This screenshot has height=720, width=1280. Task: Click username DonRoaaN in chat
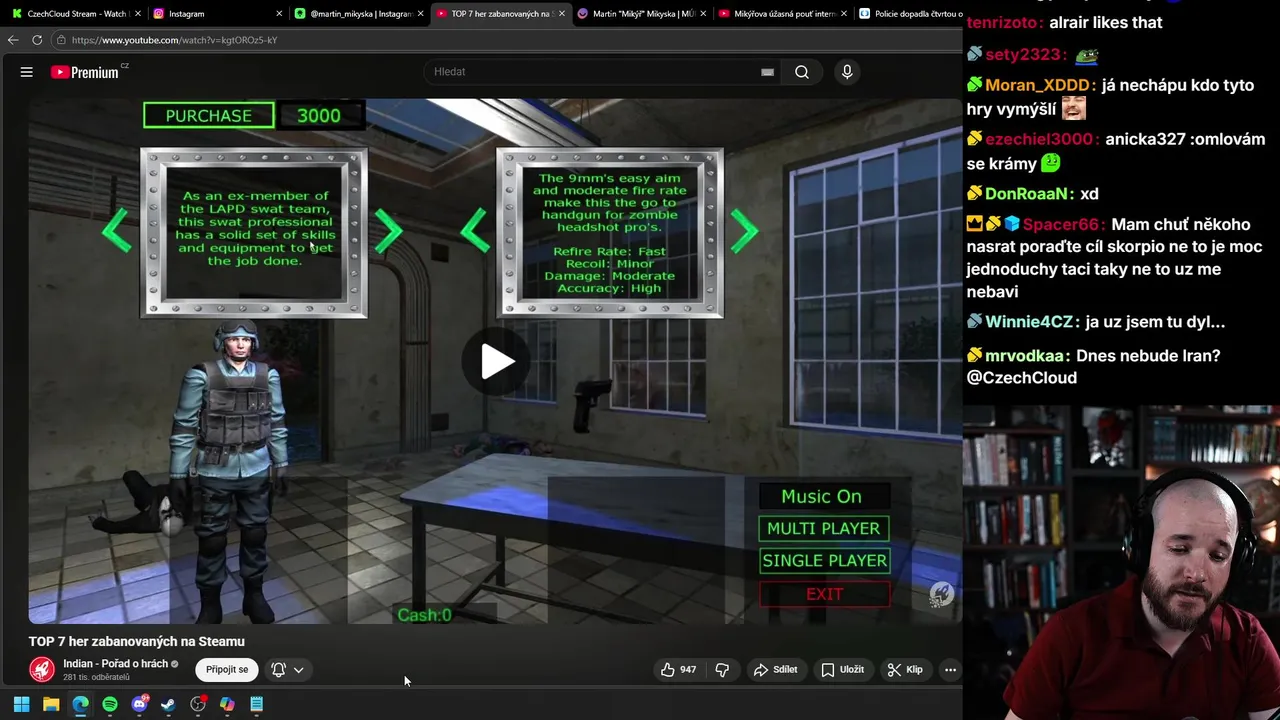1027,194
